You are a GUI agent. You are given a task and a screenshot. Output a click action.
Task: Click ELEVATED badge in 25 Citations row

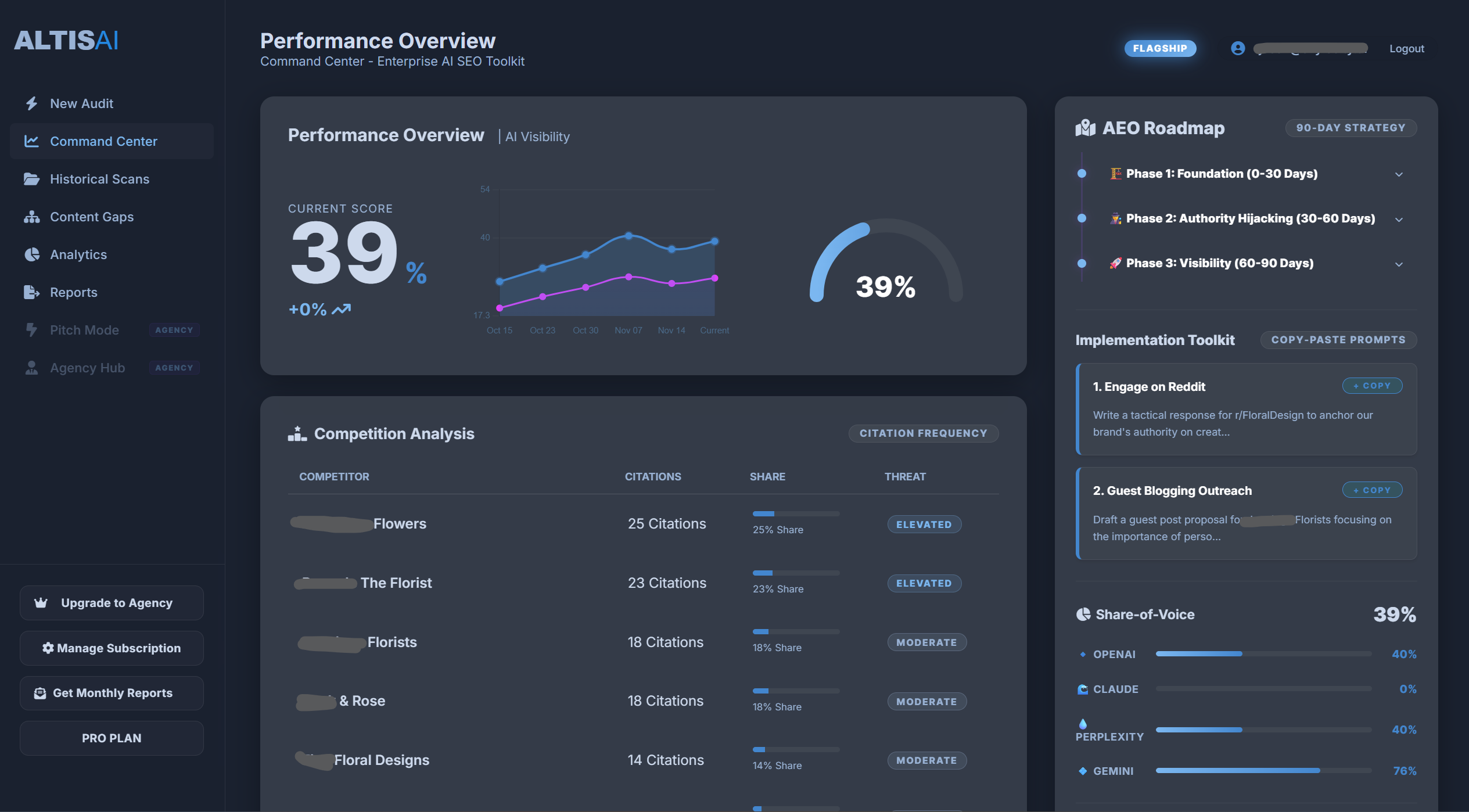pyautogui.click(x=924, y=524)
